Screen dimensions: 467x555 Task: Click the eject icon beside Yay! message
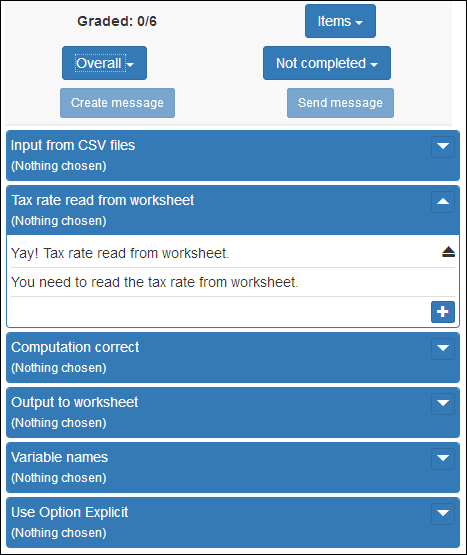tap(448, 252)
